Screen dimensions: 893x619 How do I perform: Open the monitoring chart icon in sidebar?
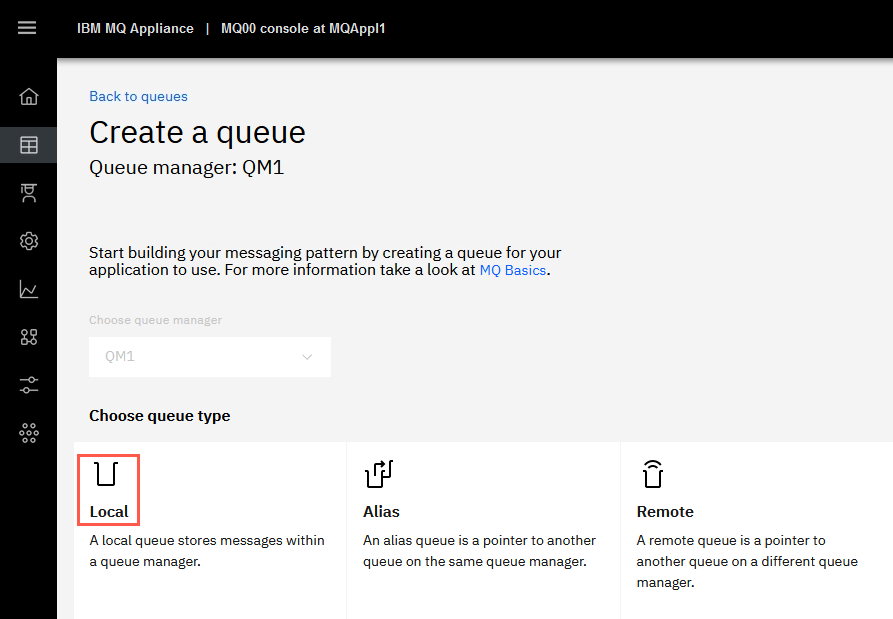[28, 289]
